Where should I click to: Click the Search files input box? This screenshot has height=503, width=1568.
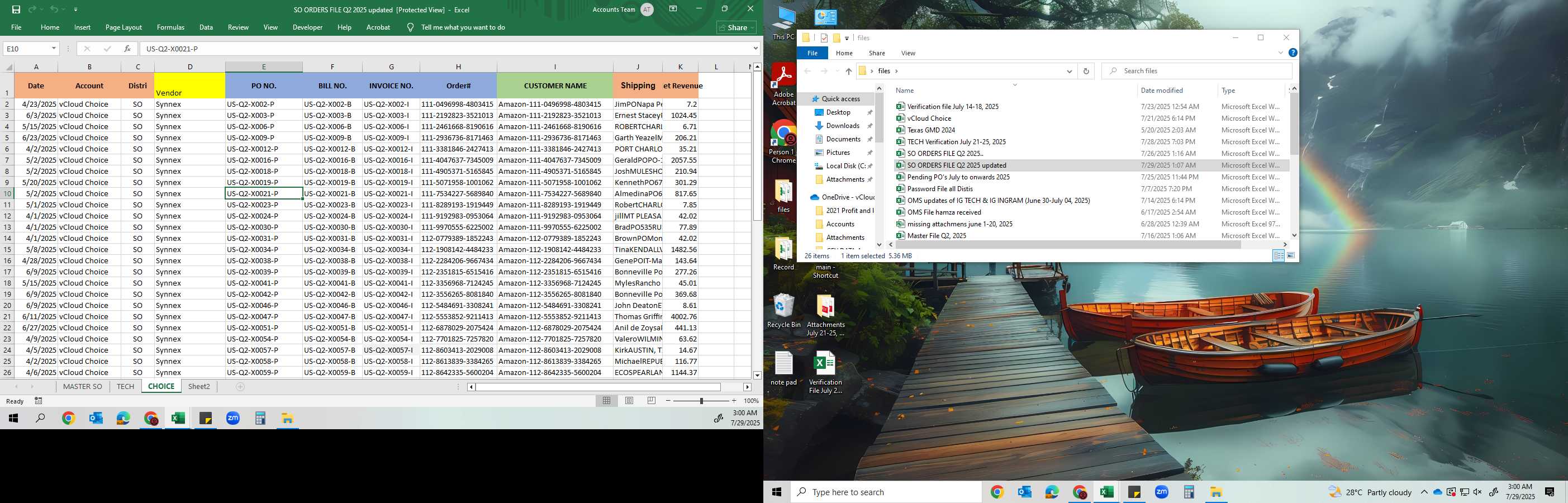click(x=1196, y=71)
